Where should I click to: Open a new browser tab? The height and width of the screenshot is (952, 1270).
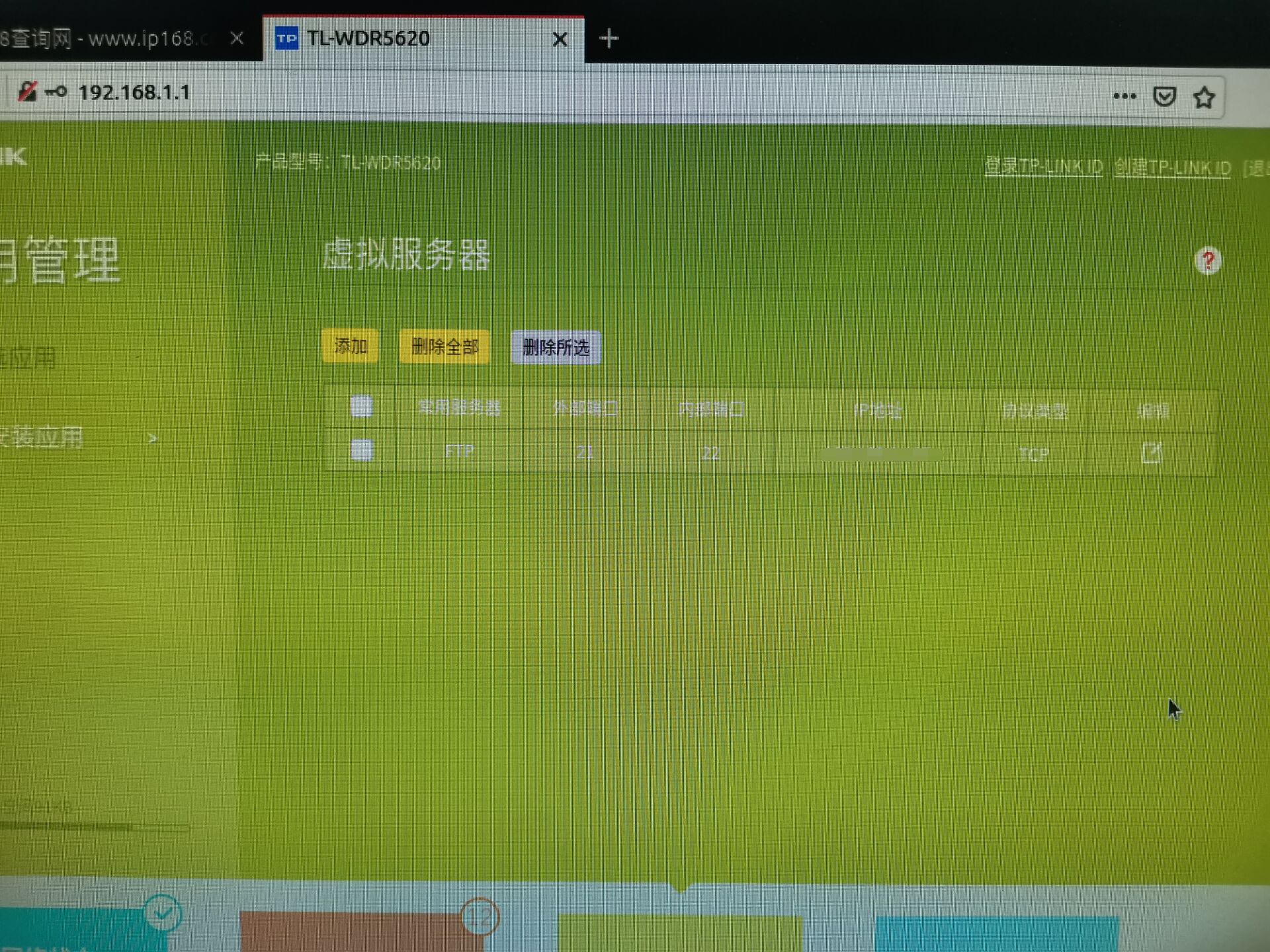(609, 39)
